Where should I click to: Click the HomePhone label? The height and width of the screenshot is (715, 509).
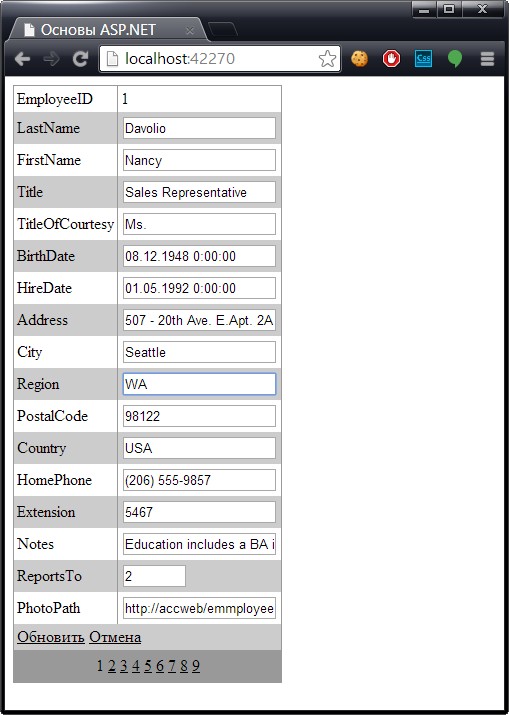coord(54,480)
